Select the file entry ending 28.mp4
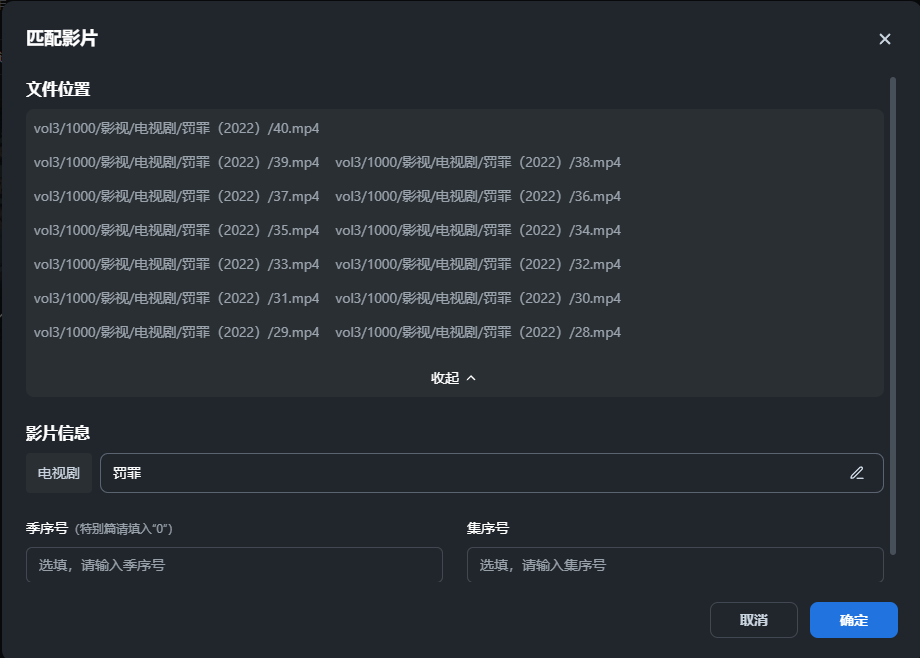 pyautogui.click(x=478, y=332)
